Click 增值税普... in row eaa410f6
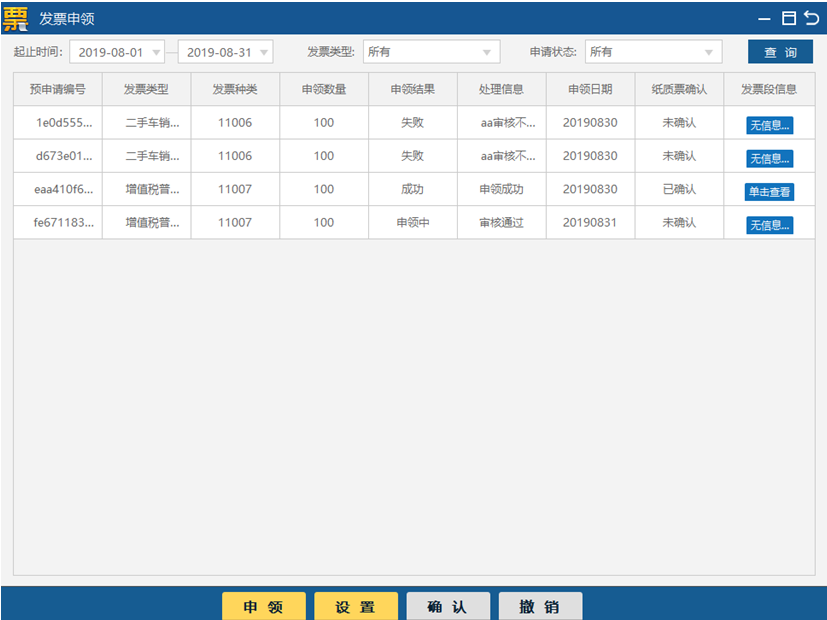This screenshot has width=827, height=620. click(x=152, y=189)
